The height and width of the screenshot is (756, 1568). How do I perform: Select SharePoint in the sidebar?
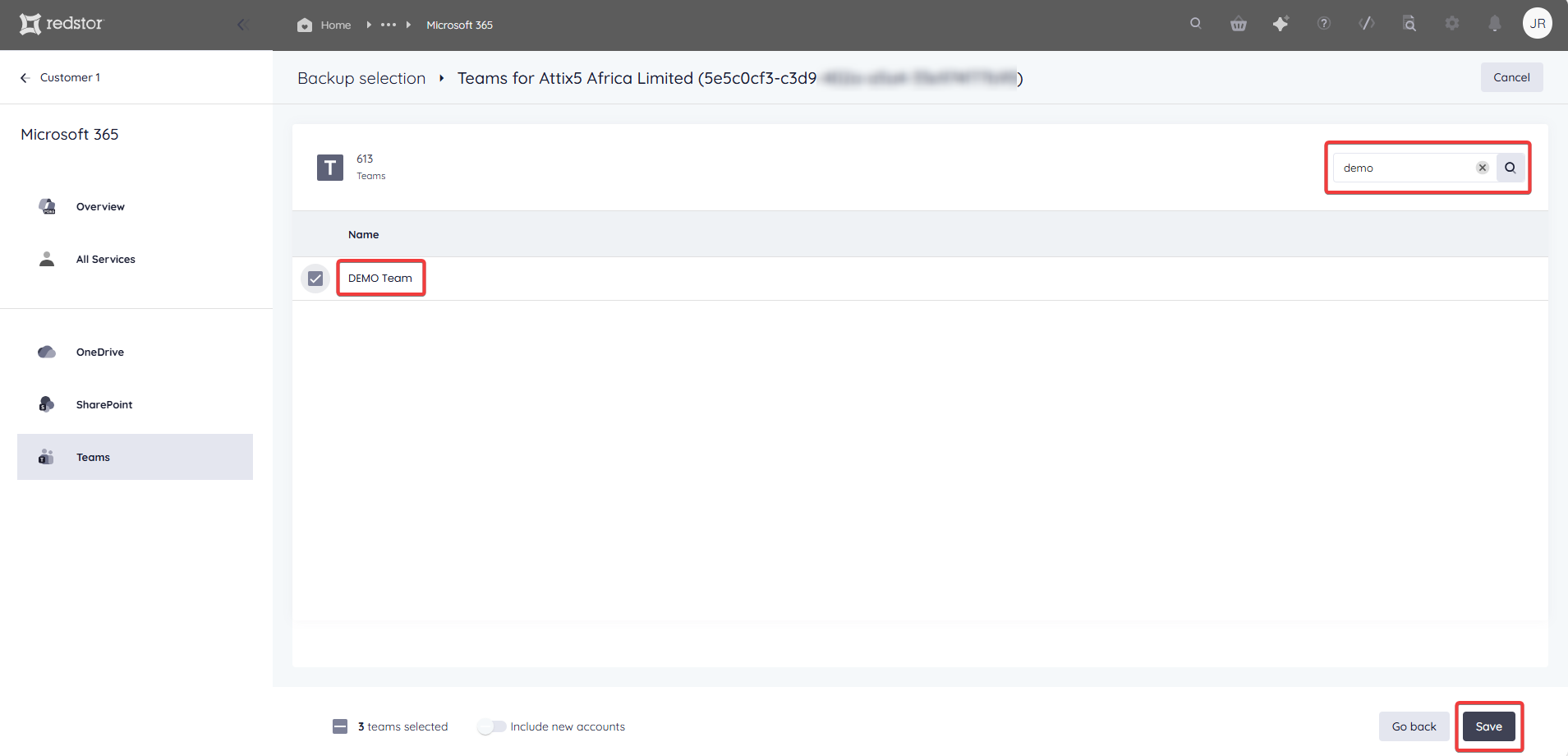click(135, 404)
